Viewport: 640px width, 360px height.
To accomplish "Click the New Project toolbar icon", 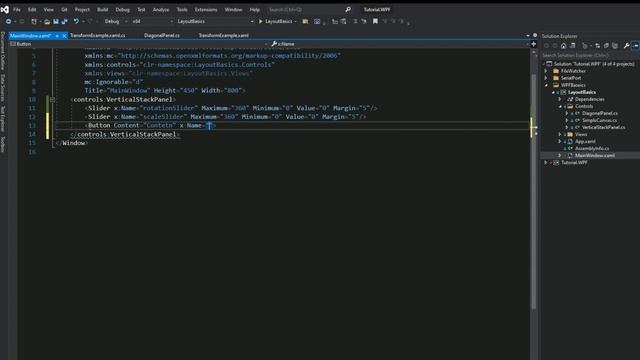I will pos(34,21).
